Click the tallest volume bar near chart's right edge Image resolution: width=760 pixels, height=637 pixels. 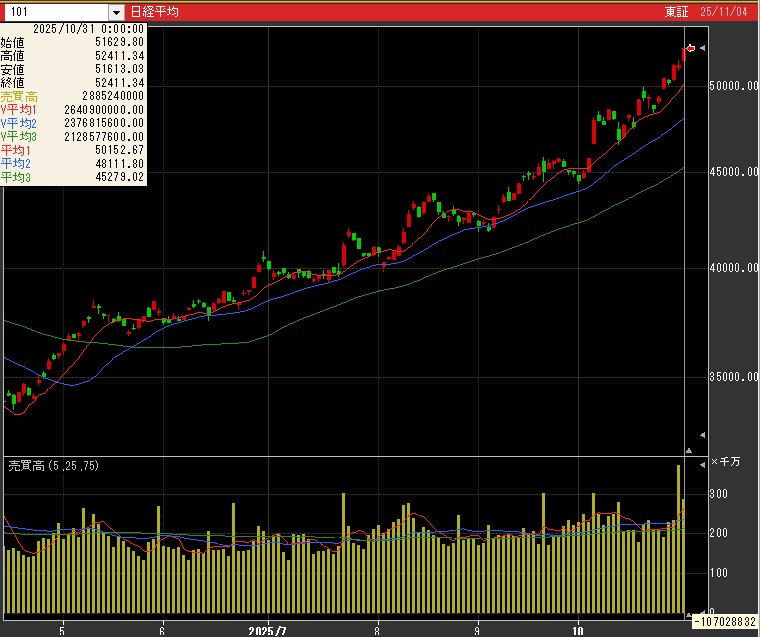(x=678, y=538)
